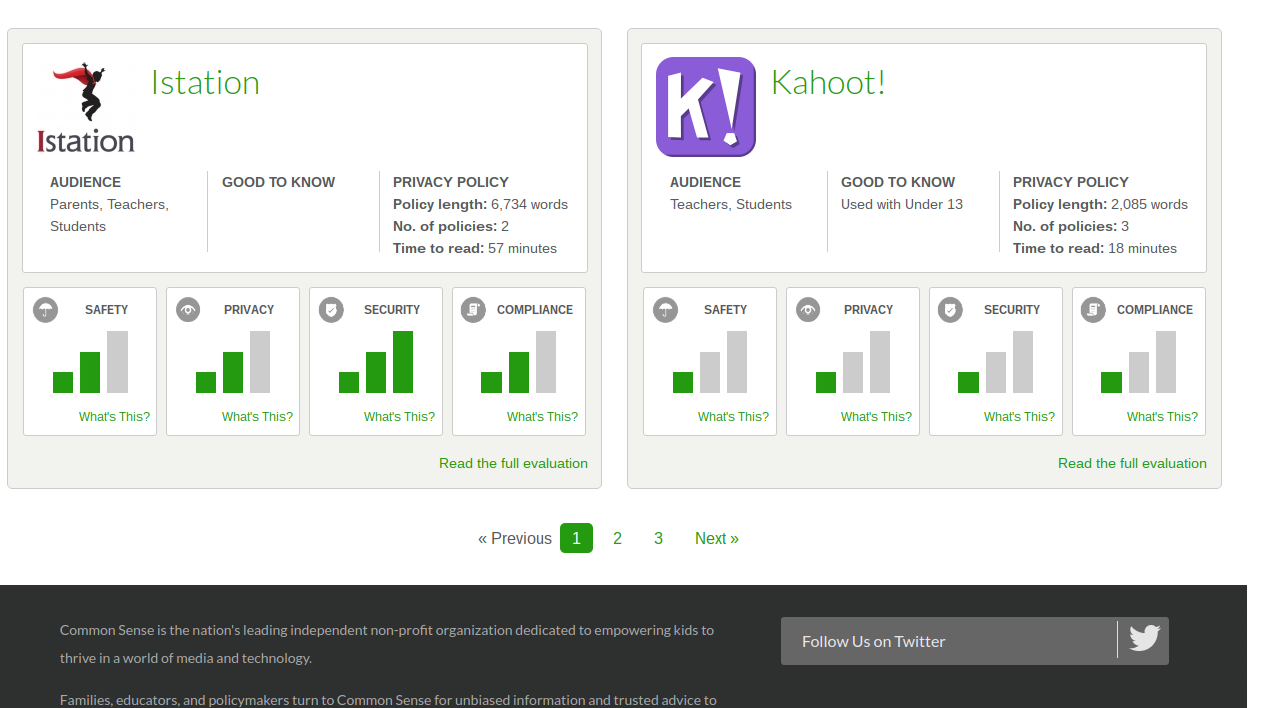
Task: Click Istation Privacy rating bar chart
Action: pos(233,362)
